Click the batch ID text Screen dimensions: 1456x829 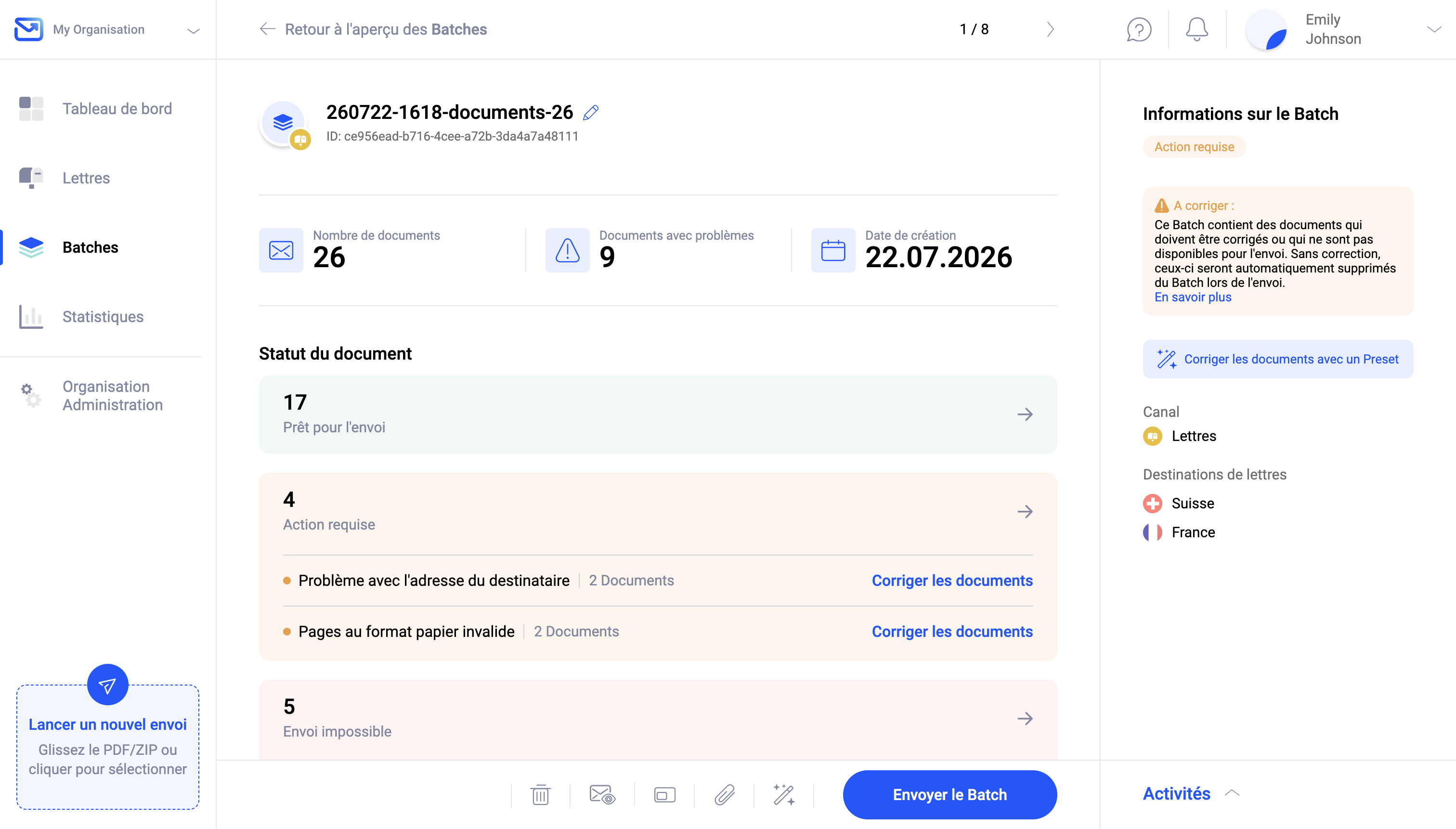click(x=452, y=137)
